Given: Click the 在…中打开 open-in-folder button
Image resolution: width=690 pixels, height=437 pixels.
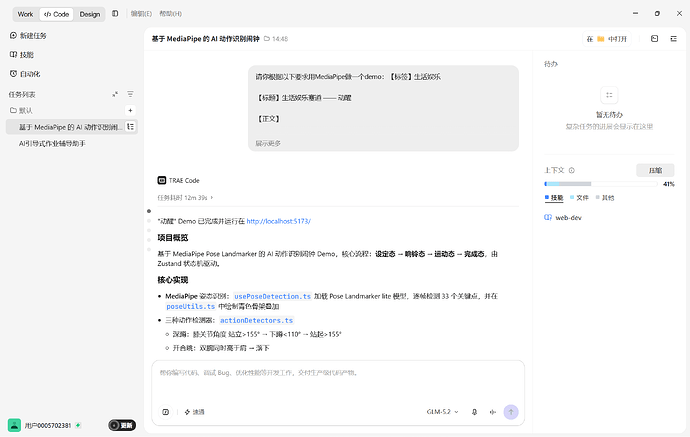Looking at the screenshot, I should pos(607,39).
